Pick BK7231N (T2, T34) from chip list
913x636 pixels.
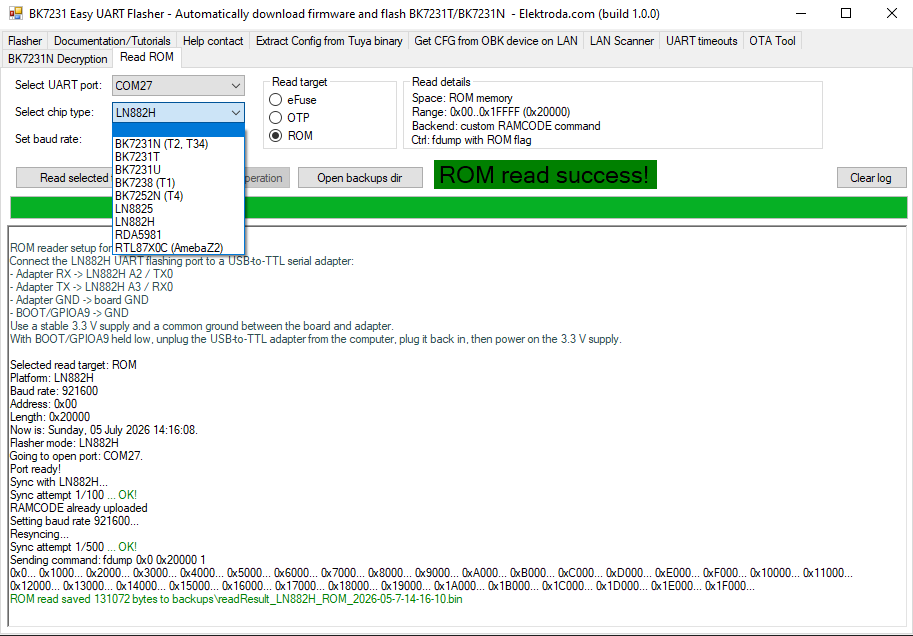click(x=178, y=144)
